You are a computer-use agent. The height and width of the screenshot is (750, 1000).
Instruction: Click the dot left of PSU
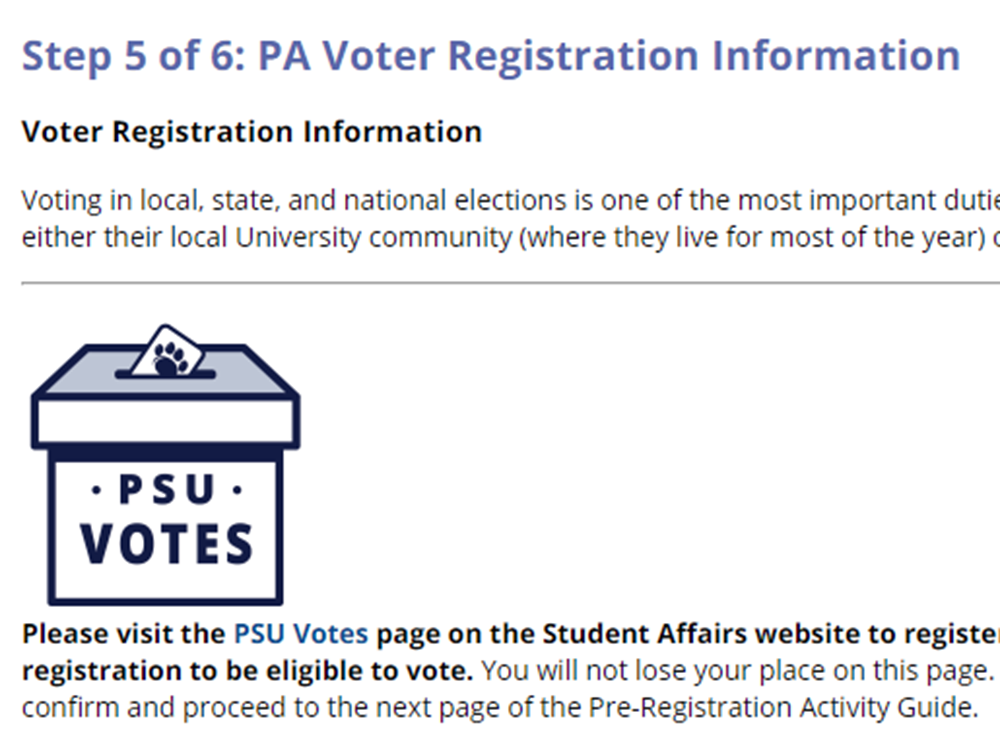click(x=95, y=491)
